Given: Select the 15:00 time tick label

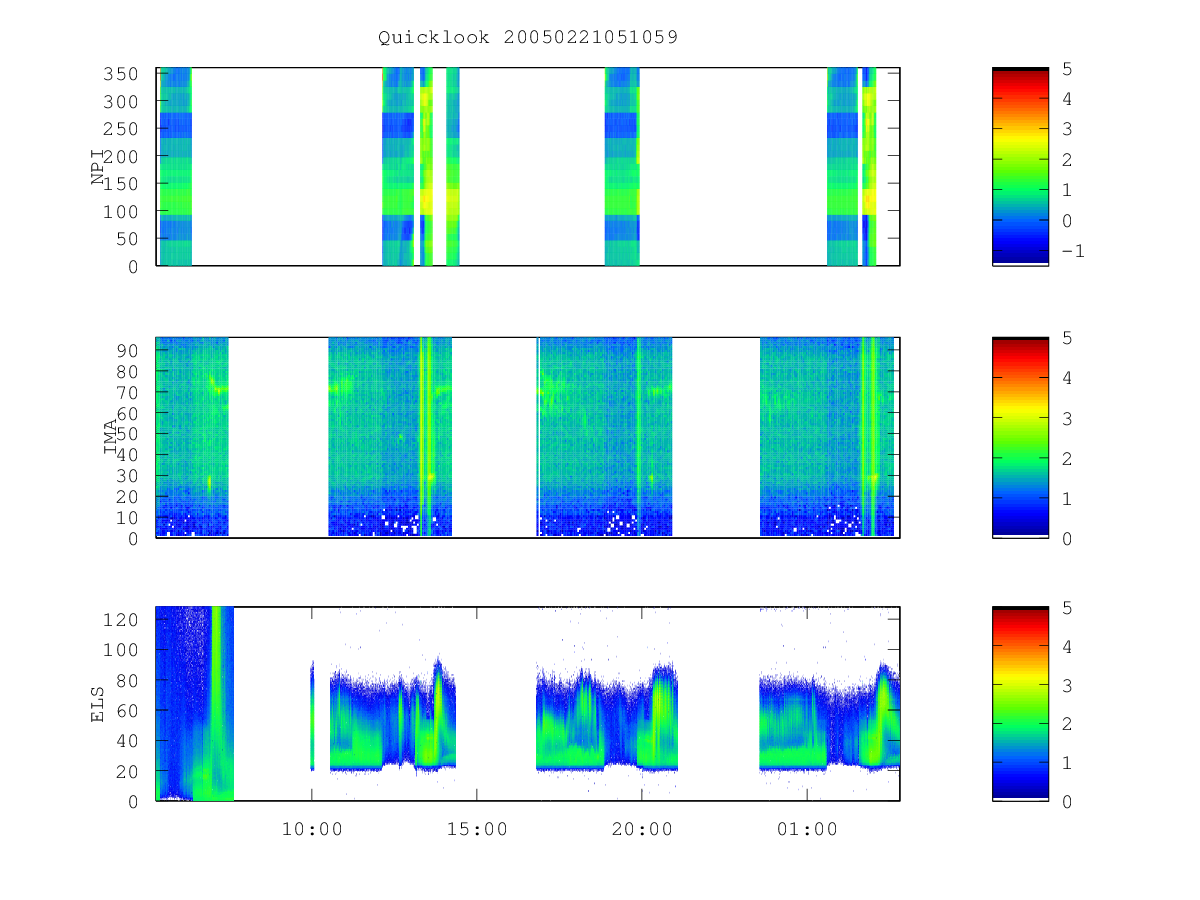Looking at the screenshot, I should [x=477, y=829].
